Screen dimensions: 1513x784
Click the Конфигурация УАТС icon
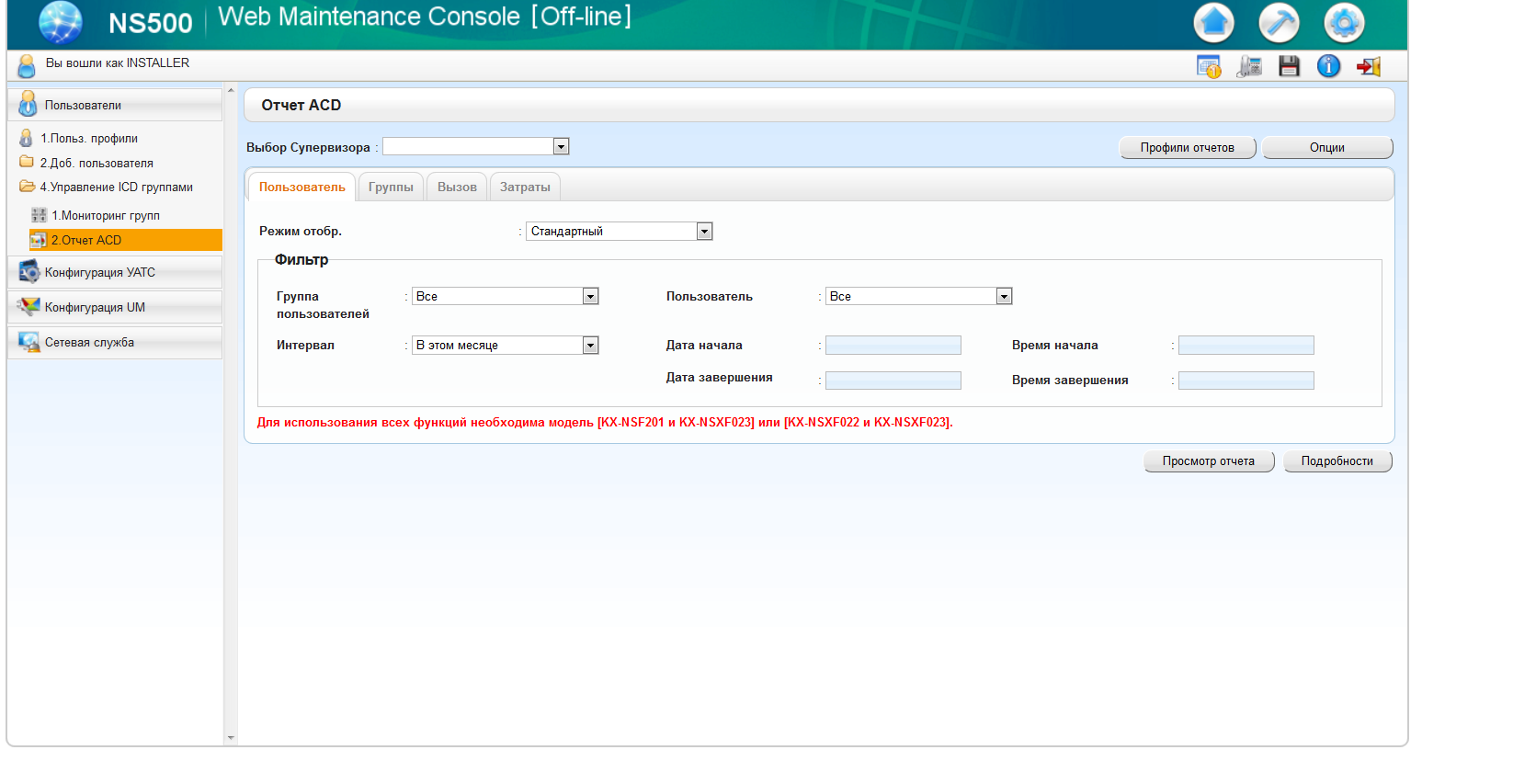click(x=29, y=272)
